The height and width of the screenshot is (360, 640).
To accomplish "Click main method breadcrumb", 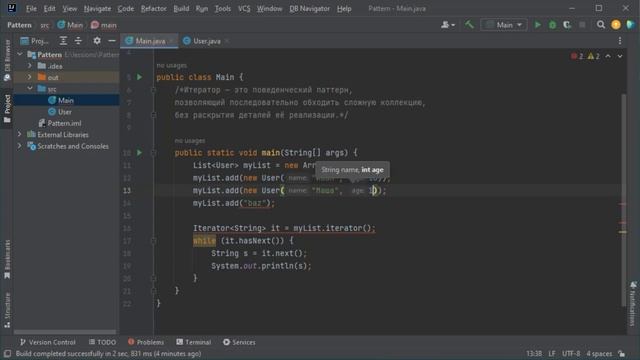I will [x=104, y=25].
